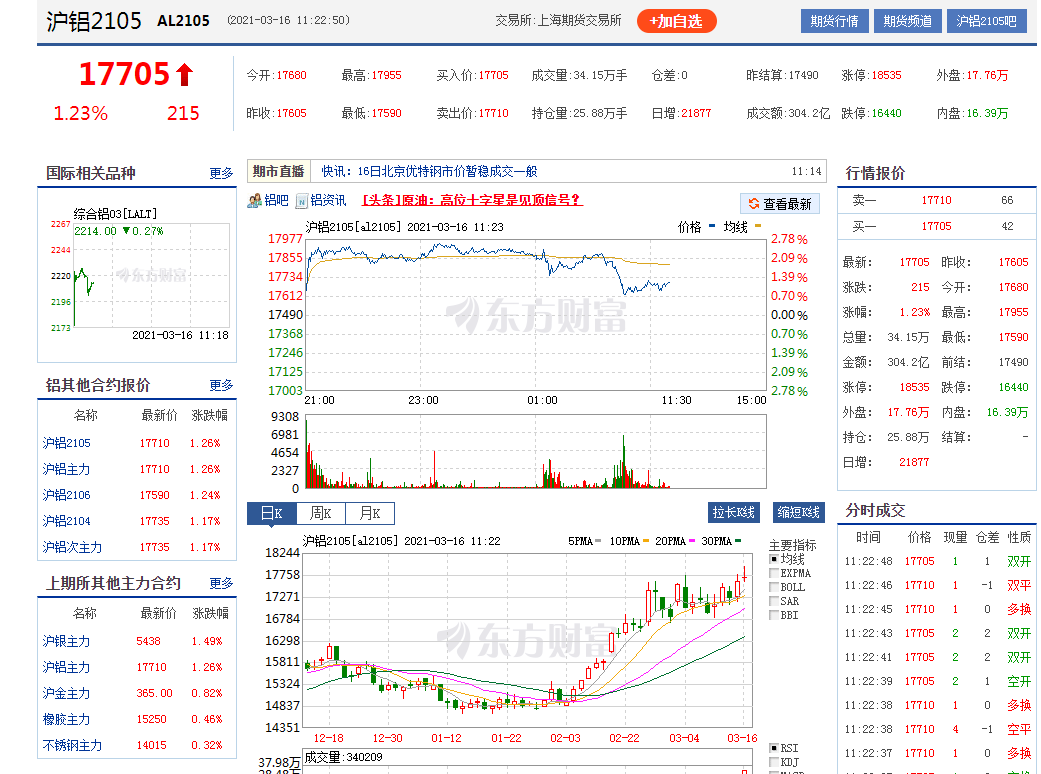Click the 均线 orange legend swatch
Viewport: 1041px width, 774px height.
coord(758,226)
